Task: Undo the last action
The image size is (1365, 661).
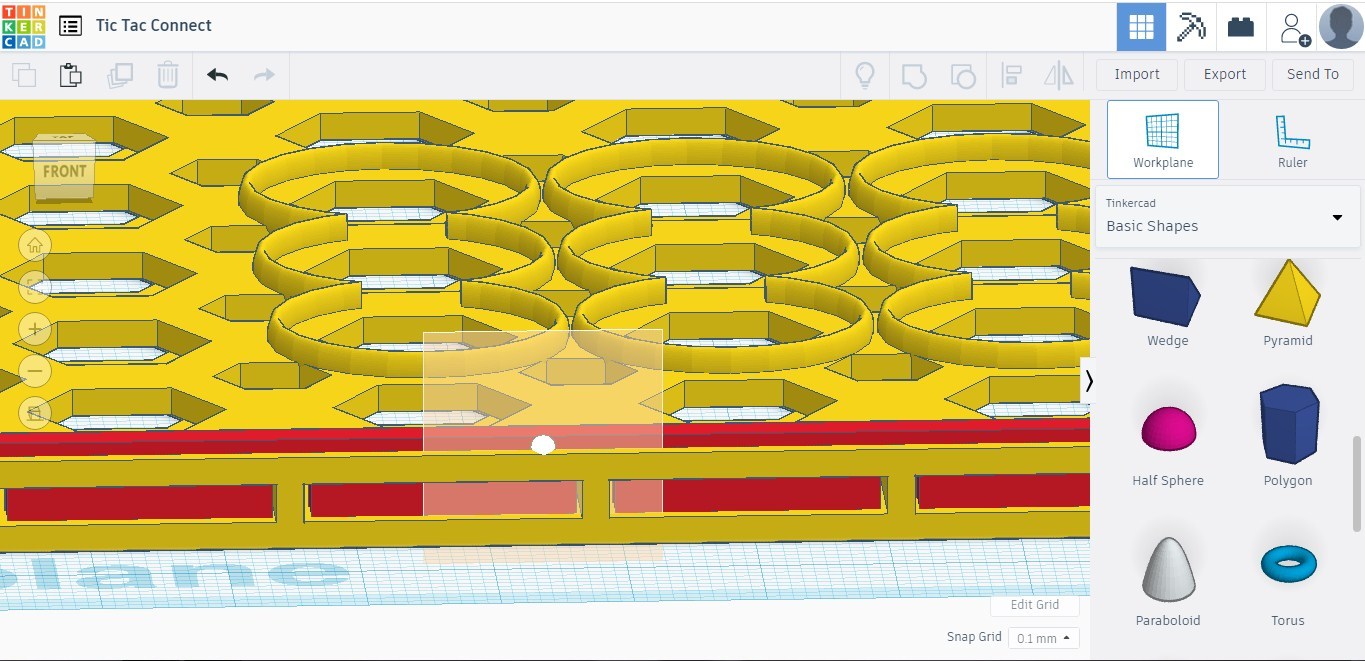Action: (x=217, y=75)
